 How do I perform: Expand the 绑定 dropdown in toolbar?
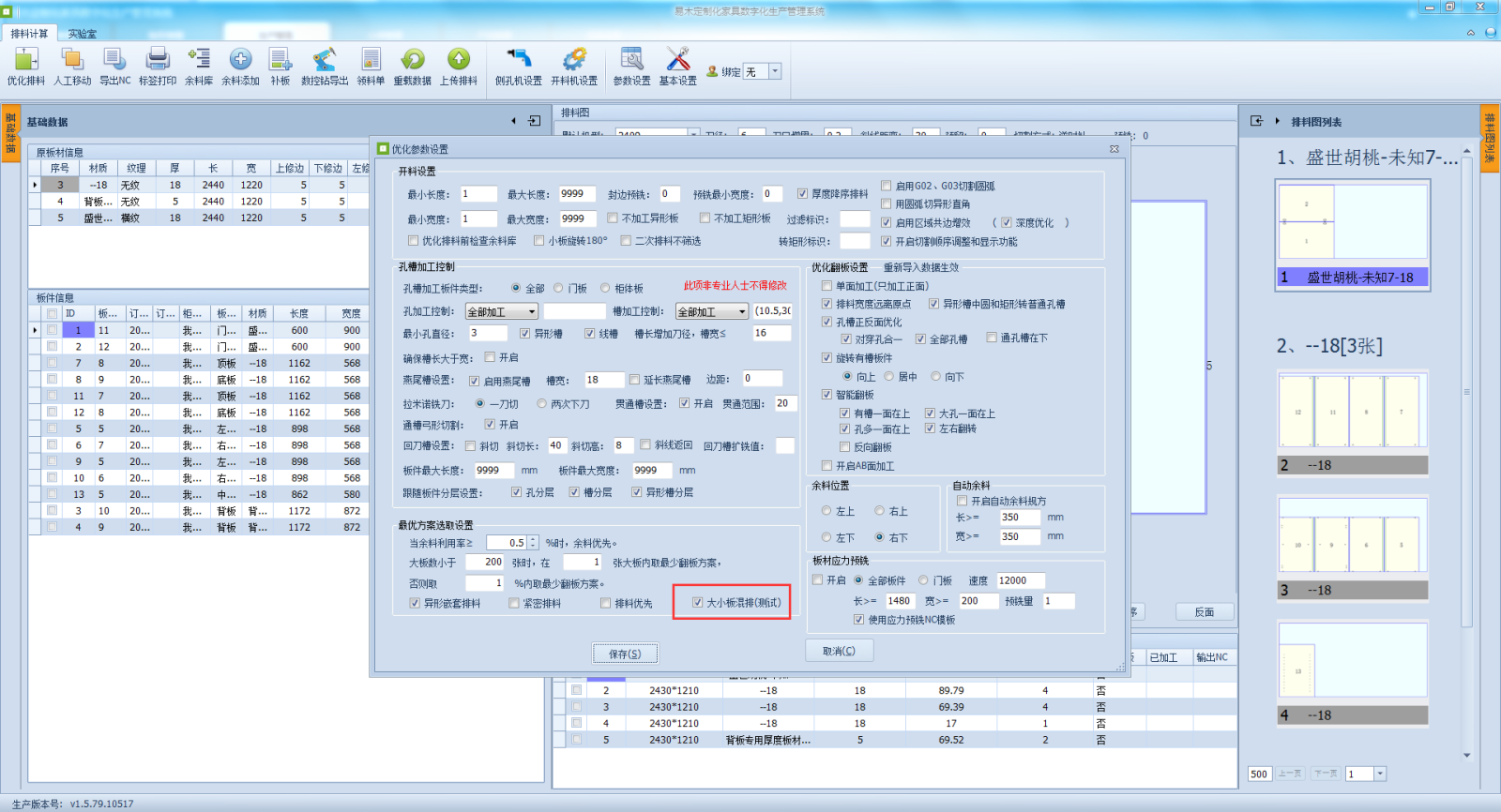pyautogui.click(x=775, y=72)
